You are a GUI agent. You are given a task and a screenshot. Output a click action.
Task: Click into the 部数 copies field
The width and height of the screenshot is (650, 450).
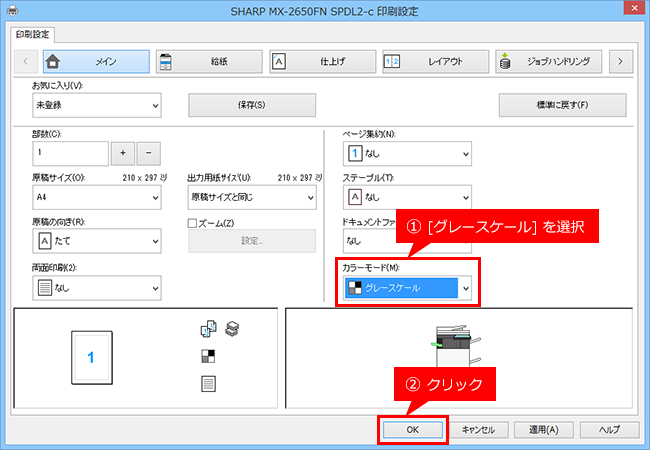tap(70, 153)
